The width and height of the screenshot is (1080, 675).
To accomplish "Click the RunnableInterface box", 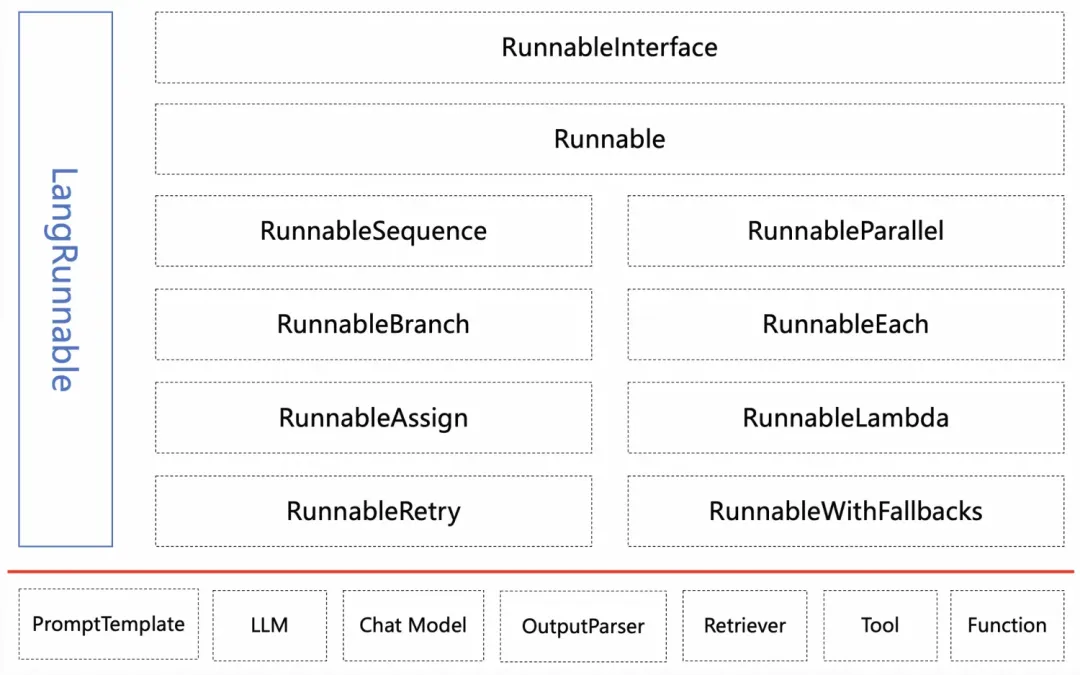I will tap(609, 47).
